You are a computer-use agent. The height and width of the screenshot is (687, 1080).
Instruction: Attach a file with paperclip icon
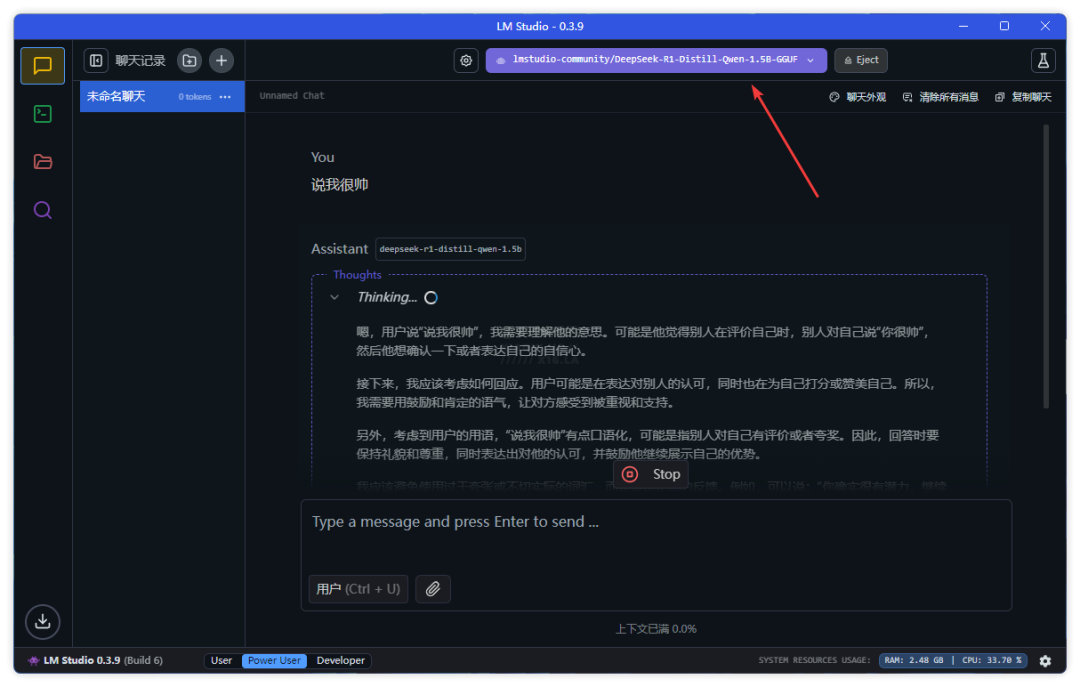[x=432, y=589]
